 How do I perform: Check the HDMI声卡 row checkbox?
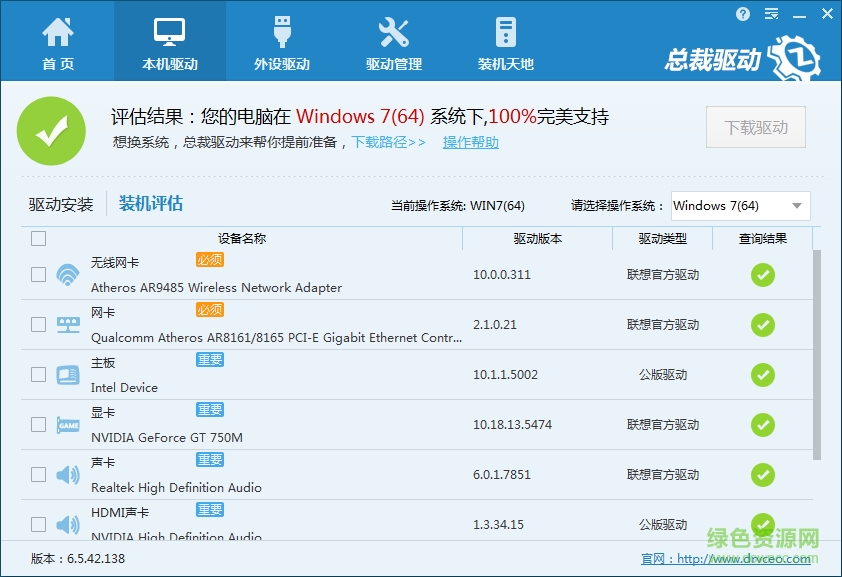pos(38,524)
